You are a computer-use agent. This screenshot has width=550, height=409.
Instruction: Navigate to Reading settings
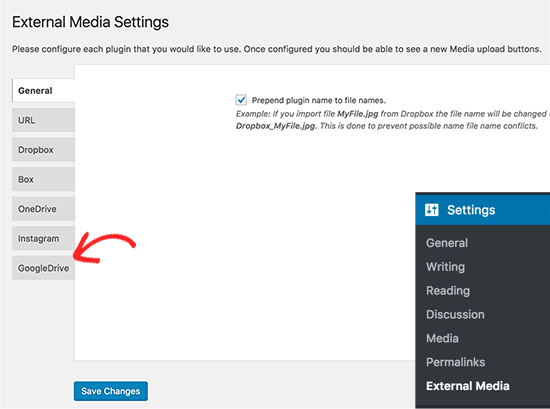[x=448, y=291]
